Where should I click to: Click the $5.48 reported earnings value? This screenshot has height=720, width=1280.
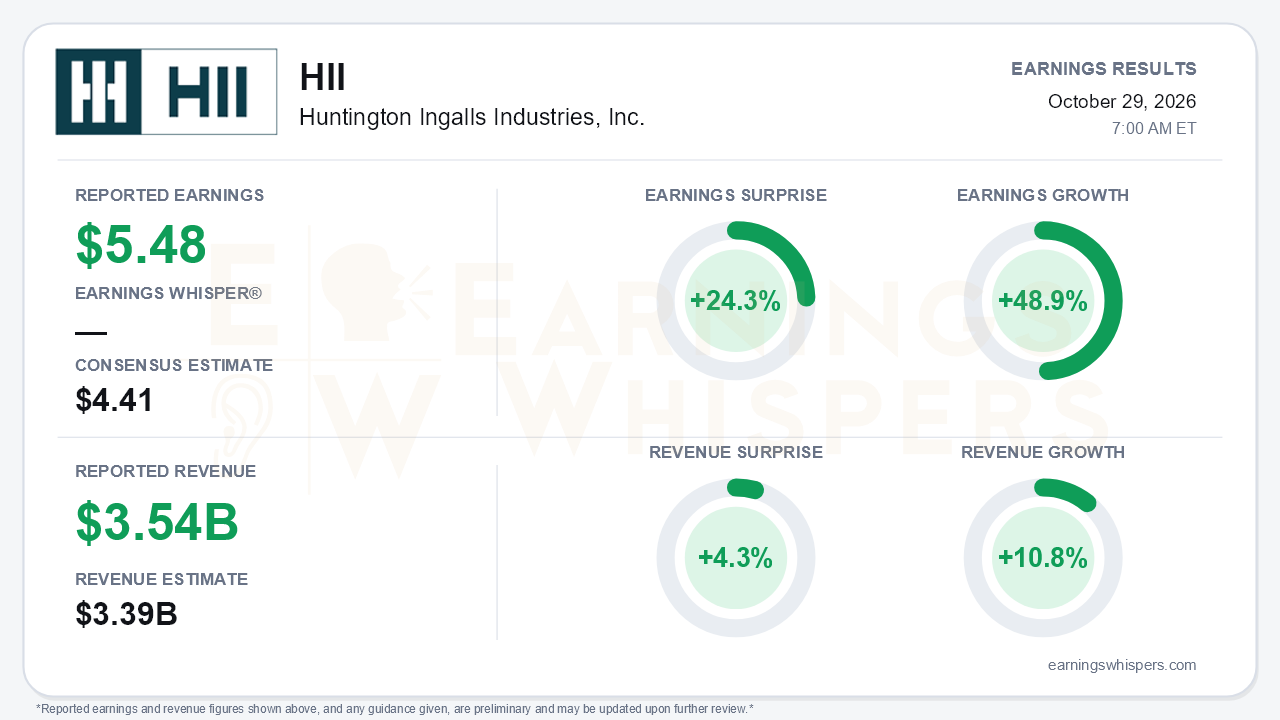141,245
